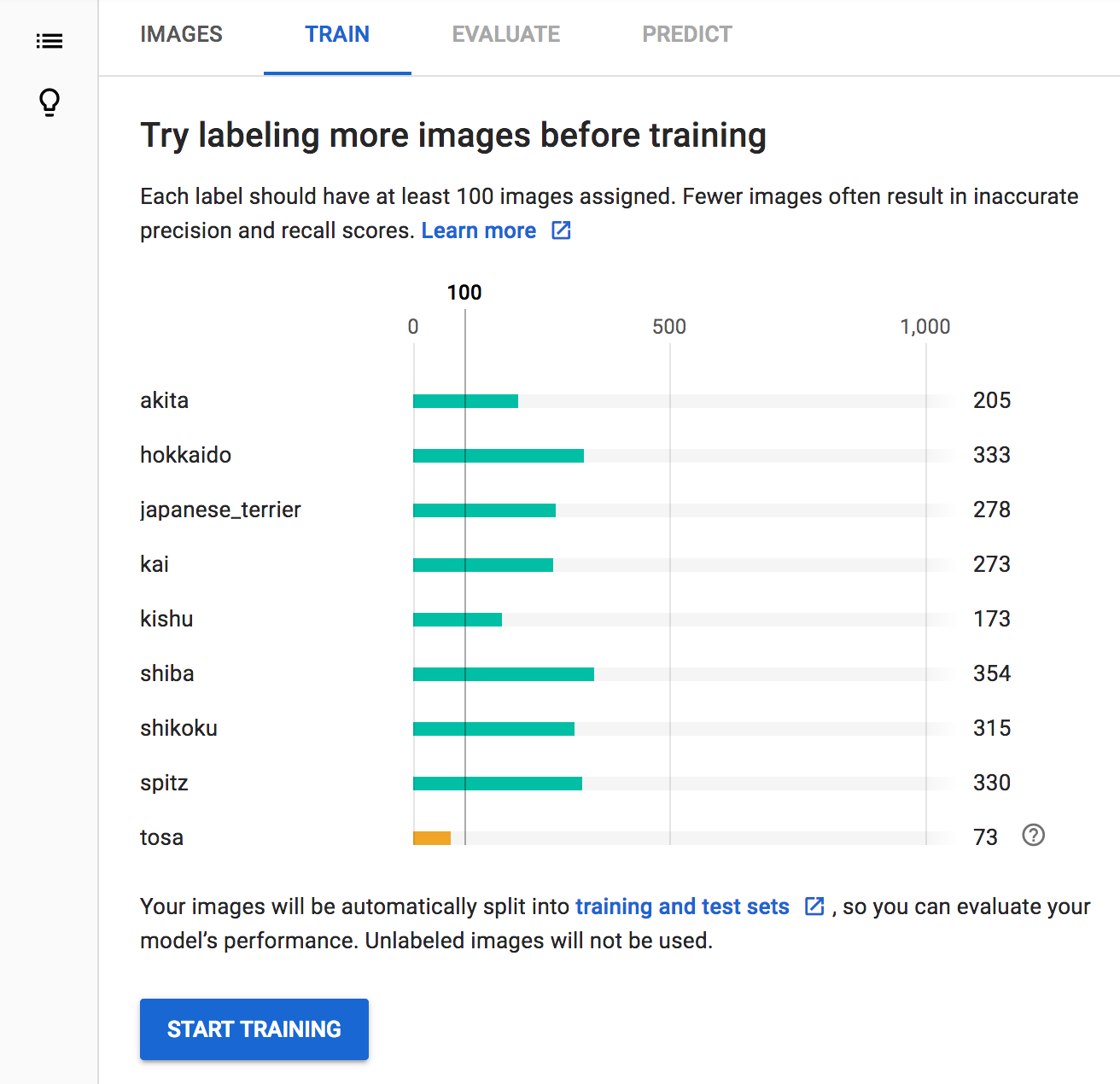Click the spitz label name
The width and height of the screenshot is (1120, 1084).
pyautogui.click(x=164, y=783)
